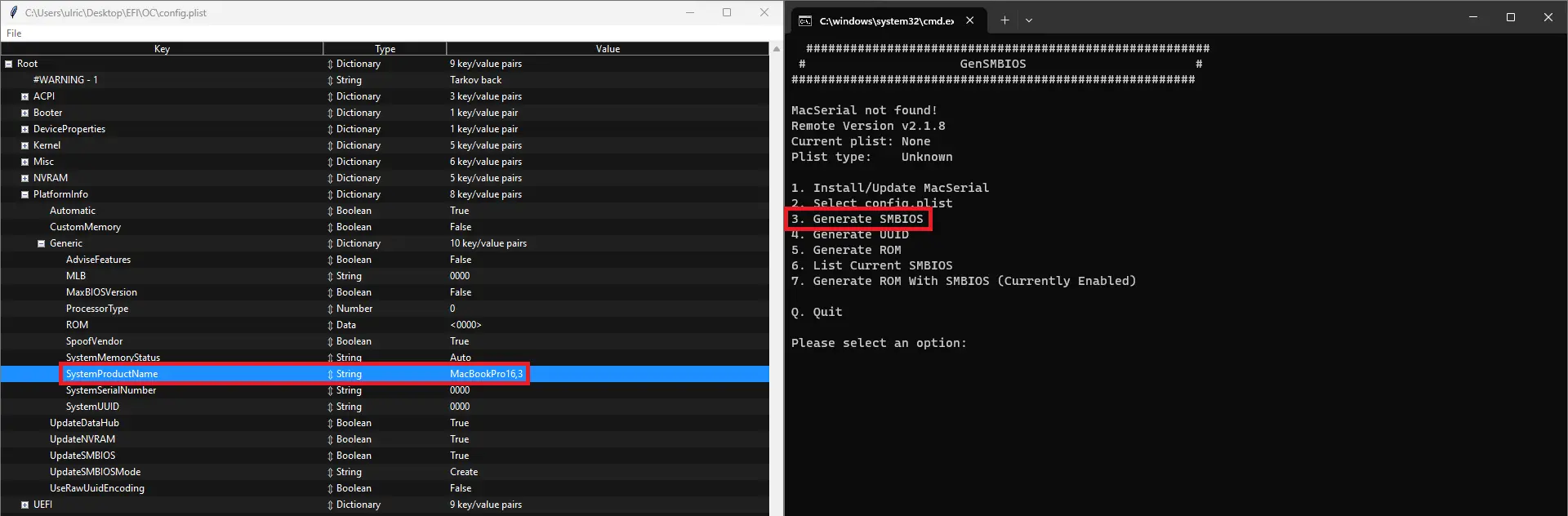This screenshot has width=1568, height=516.
Task: Click the 'Please select an option:' prompt
Action: coord(879,343)
